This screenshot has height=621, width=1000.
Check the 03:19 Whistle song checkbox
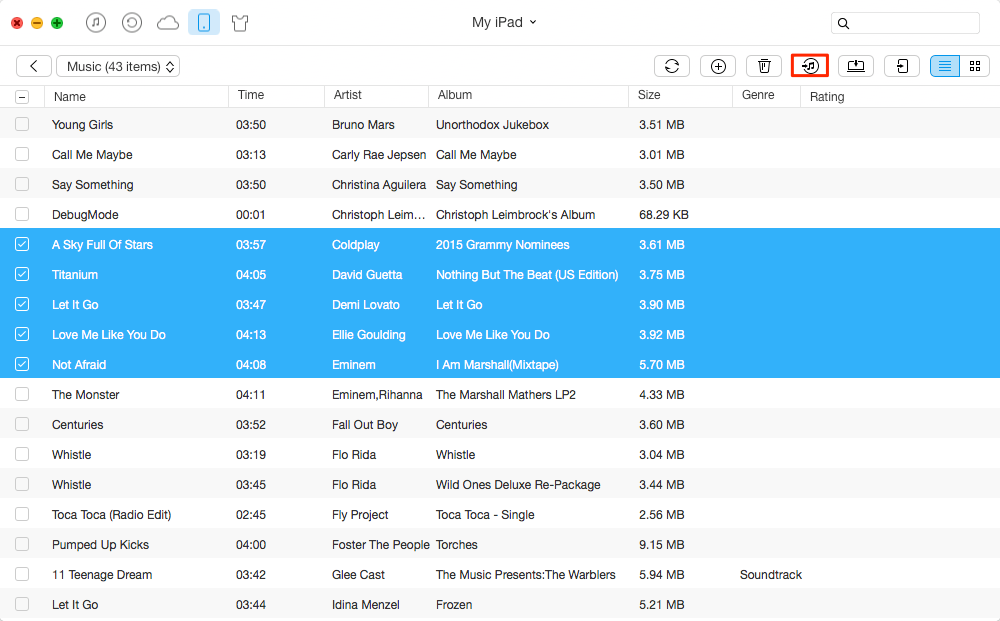tap(22, 454)
